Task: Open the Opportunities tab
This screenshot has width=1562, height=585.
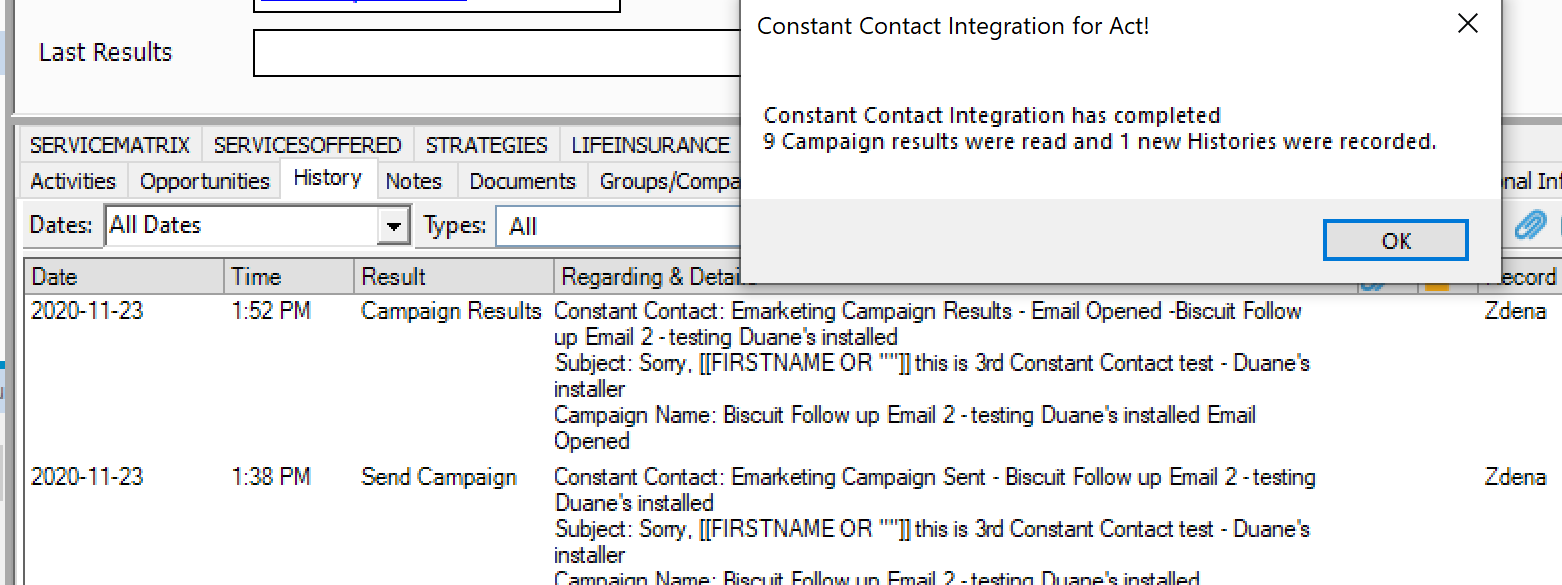Action: click(205, 181)
